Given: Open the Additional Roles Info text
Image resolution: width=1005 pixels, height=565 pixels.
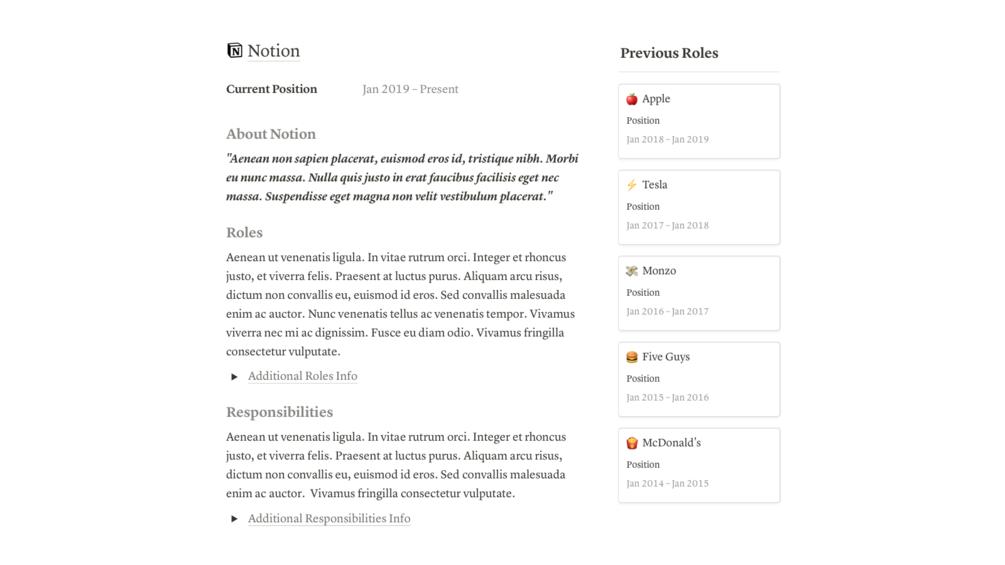Looking at the screenshot, I should (303, 376).
